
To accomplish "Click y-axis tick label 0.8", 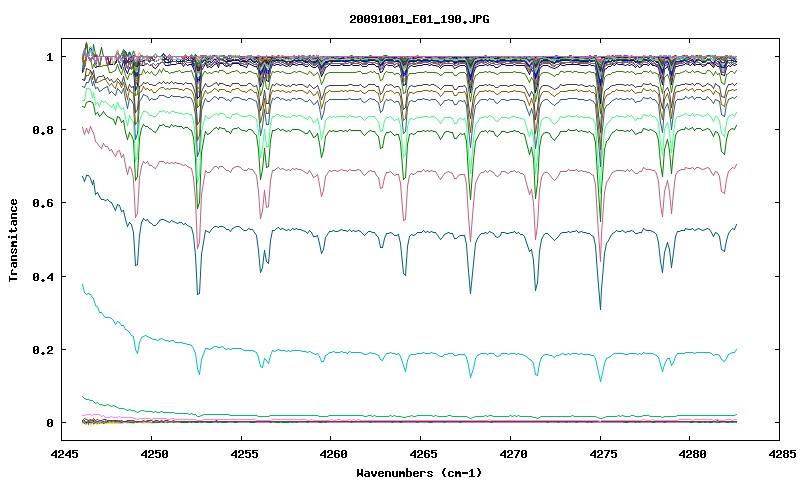I will [42, 130].
